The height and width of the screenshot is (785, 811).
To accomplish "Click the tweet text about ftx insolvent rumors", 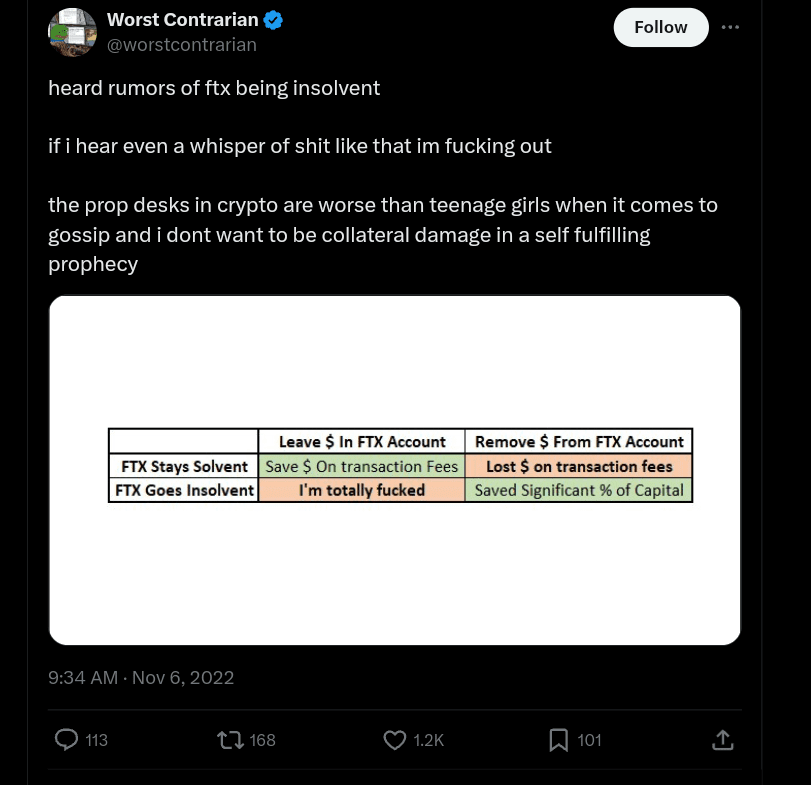I will [214, 88].
